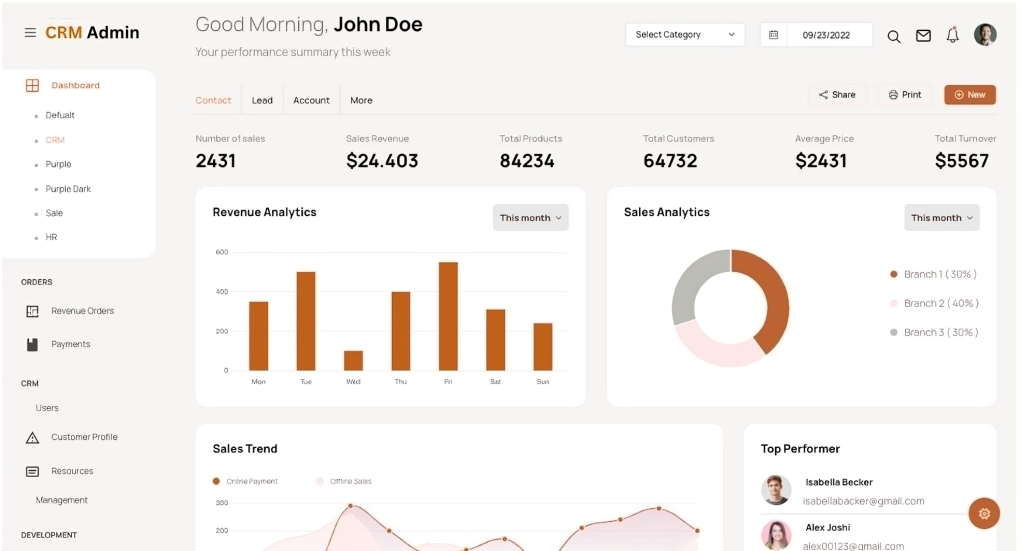Screen dimensions: 1020x551
Task: Click the Customer Profile warning icon
Action: tap(32, 438)
